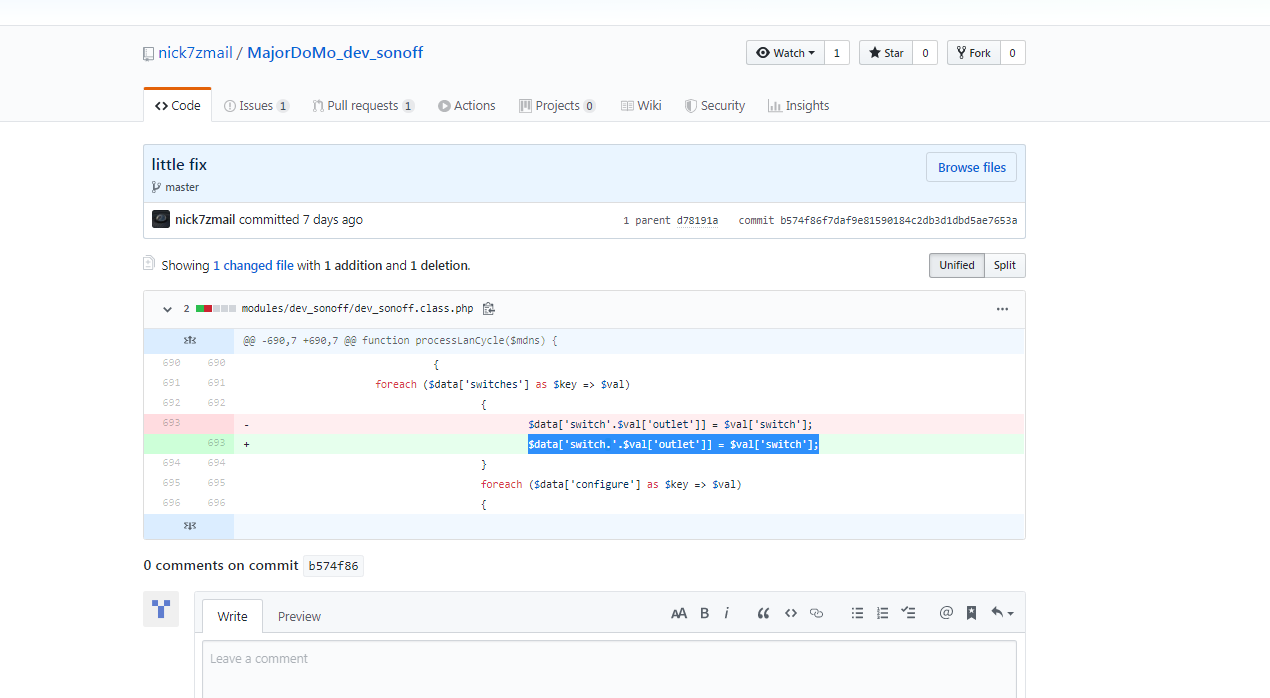Click the Browse files button
1270x698 pixels.
pos(971,168)
